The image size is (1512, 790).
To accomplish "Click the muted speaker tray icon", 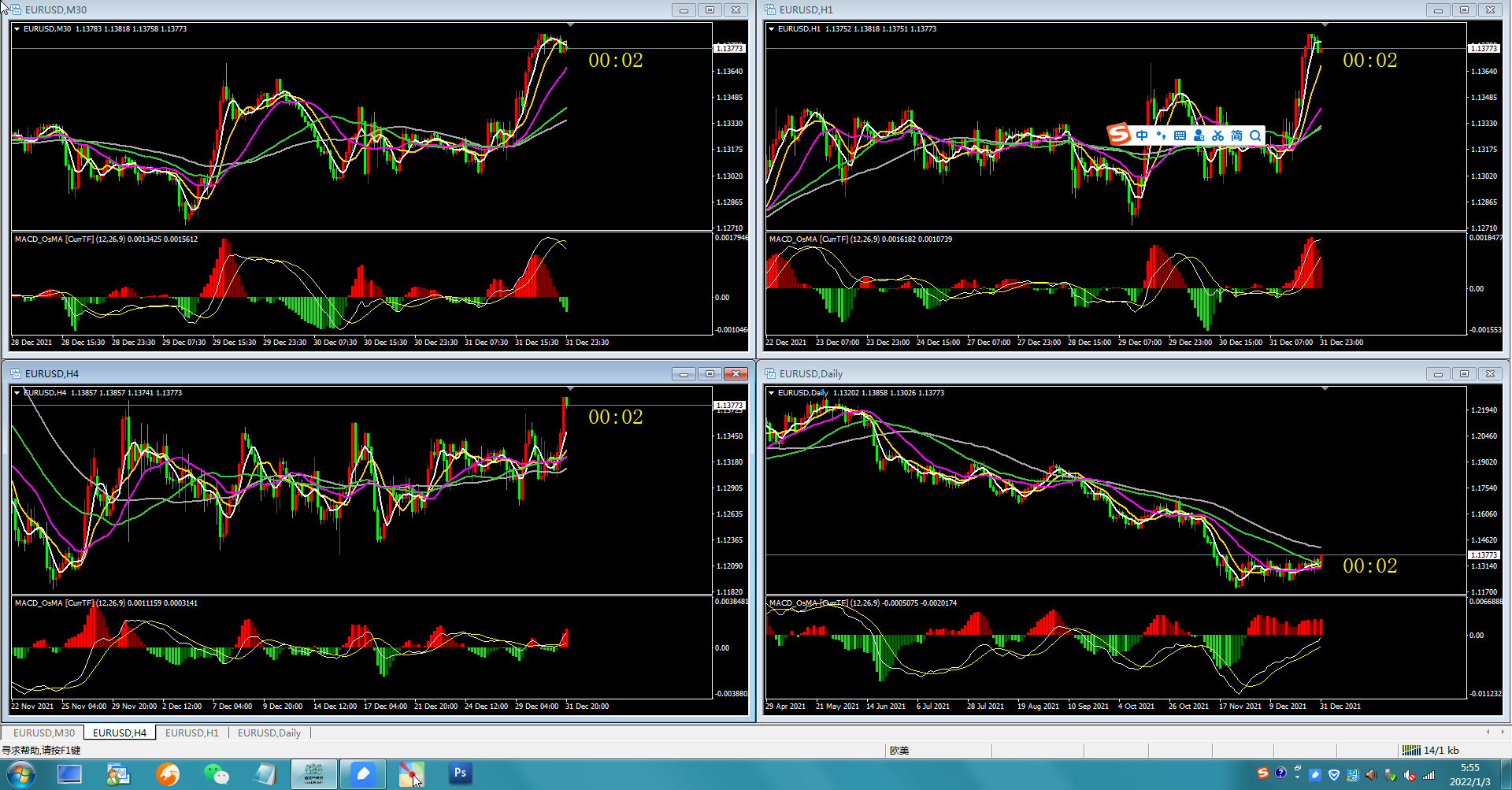I will click(x=1410, y=774).
